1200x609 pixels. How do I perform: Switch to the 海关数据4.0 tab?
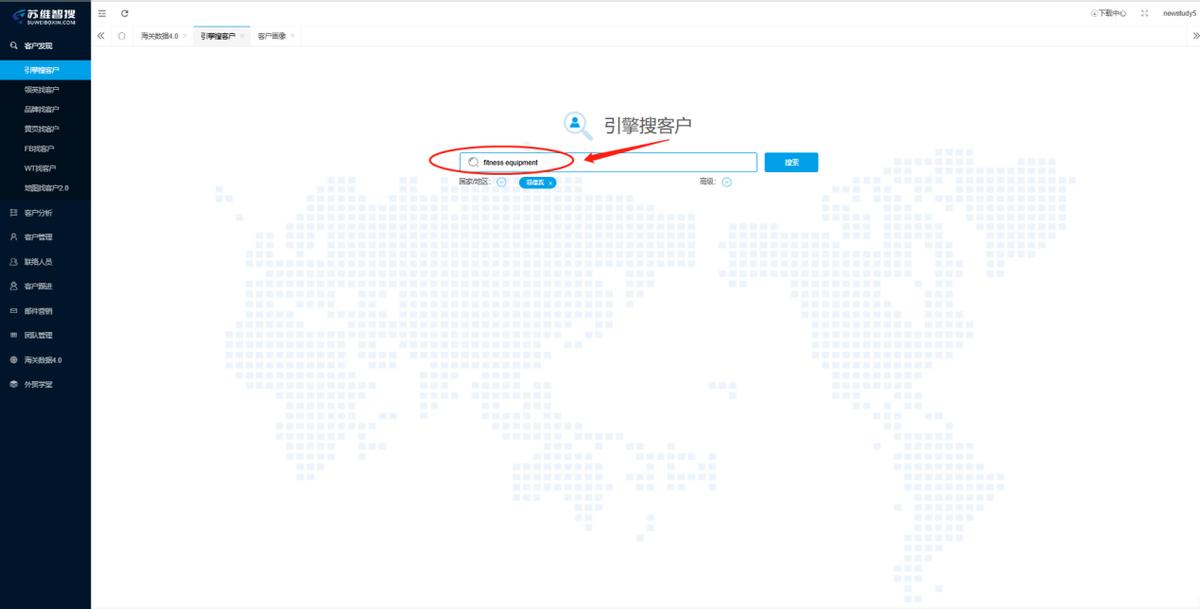click(x=160, y=34)
